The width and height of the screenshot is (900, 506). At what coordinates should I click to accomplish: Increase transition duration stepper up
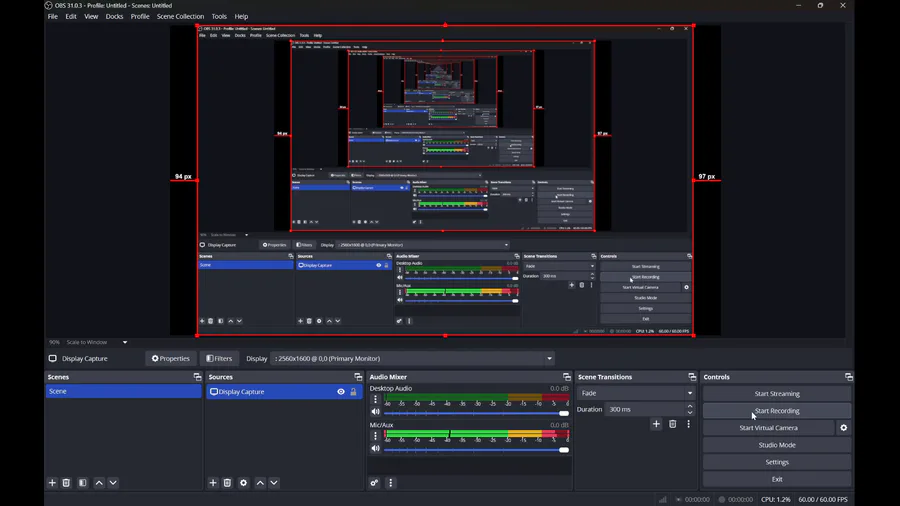(x=690, y=406)
